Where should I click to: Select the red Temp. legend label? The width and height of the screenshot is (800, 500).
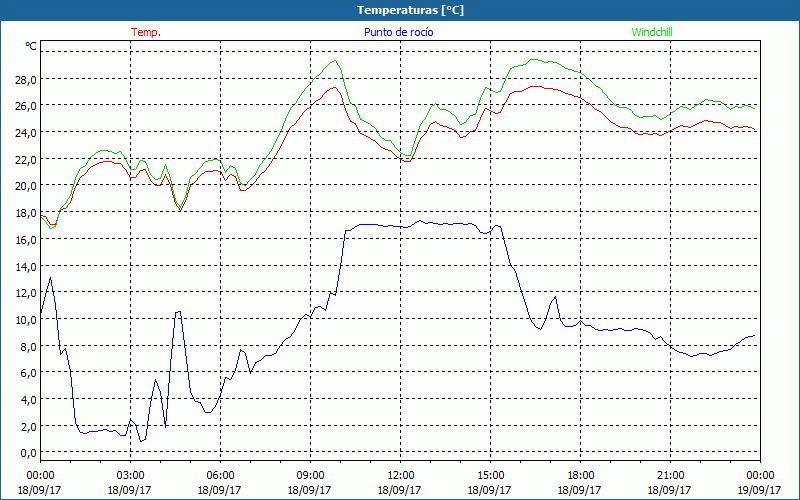[146, 32]
